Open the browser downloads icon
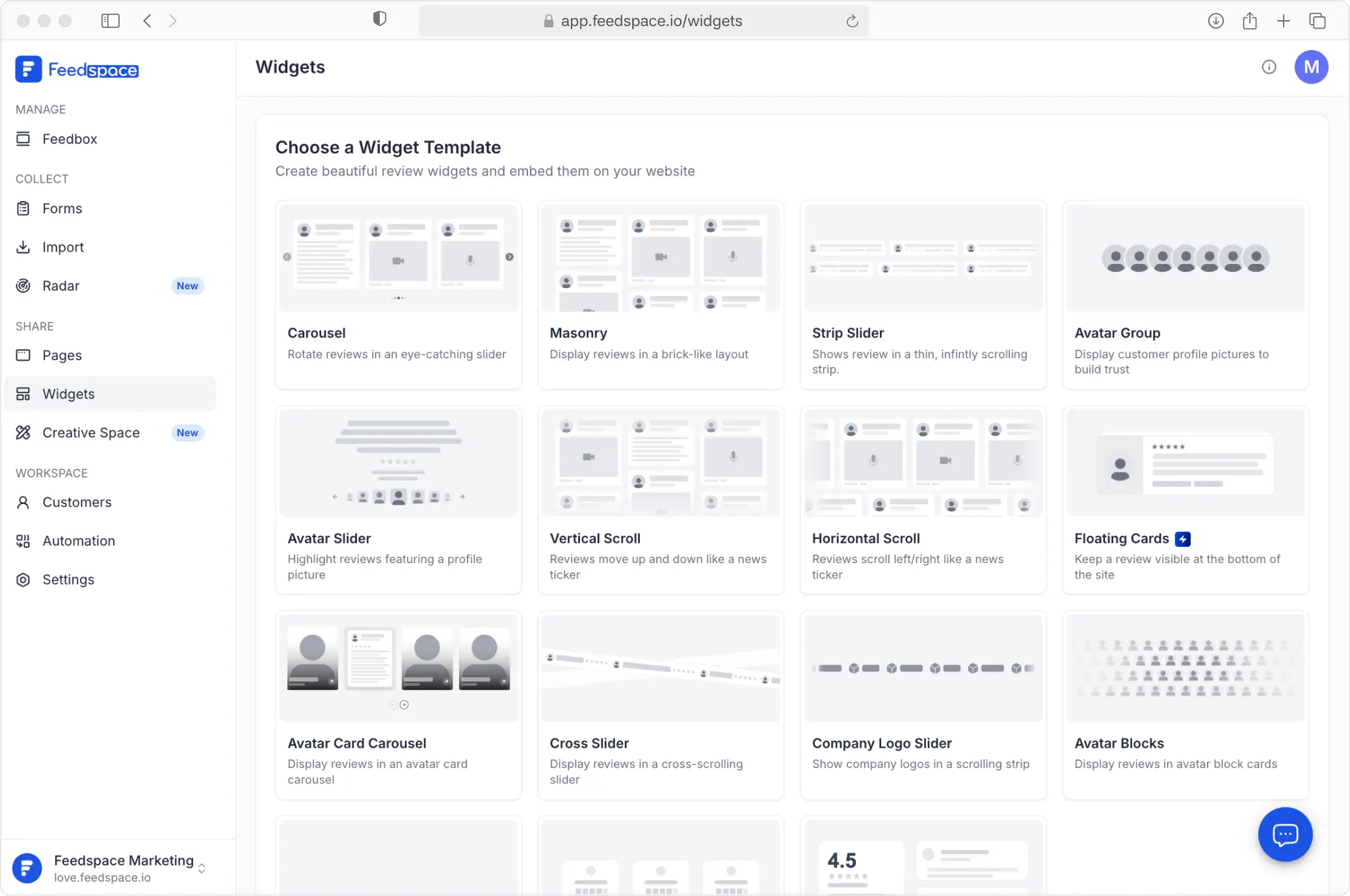This screenshot has height=896, width=1350. (1215, 21)
